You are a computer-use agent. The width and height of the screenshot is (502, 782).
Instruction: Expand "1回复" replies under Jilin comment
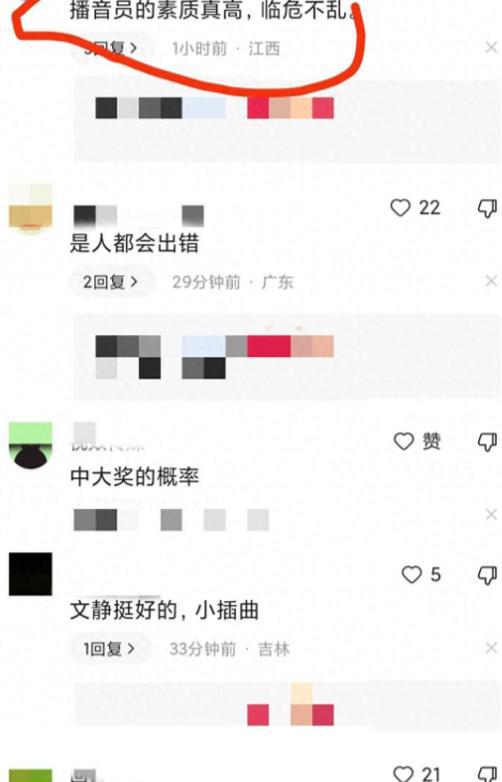109,649
